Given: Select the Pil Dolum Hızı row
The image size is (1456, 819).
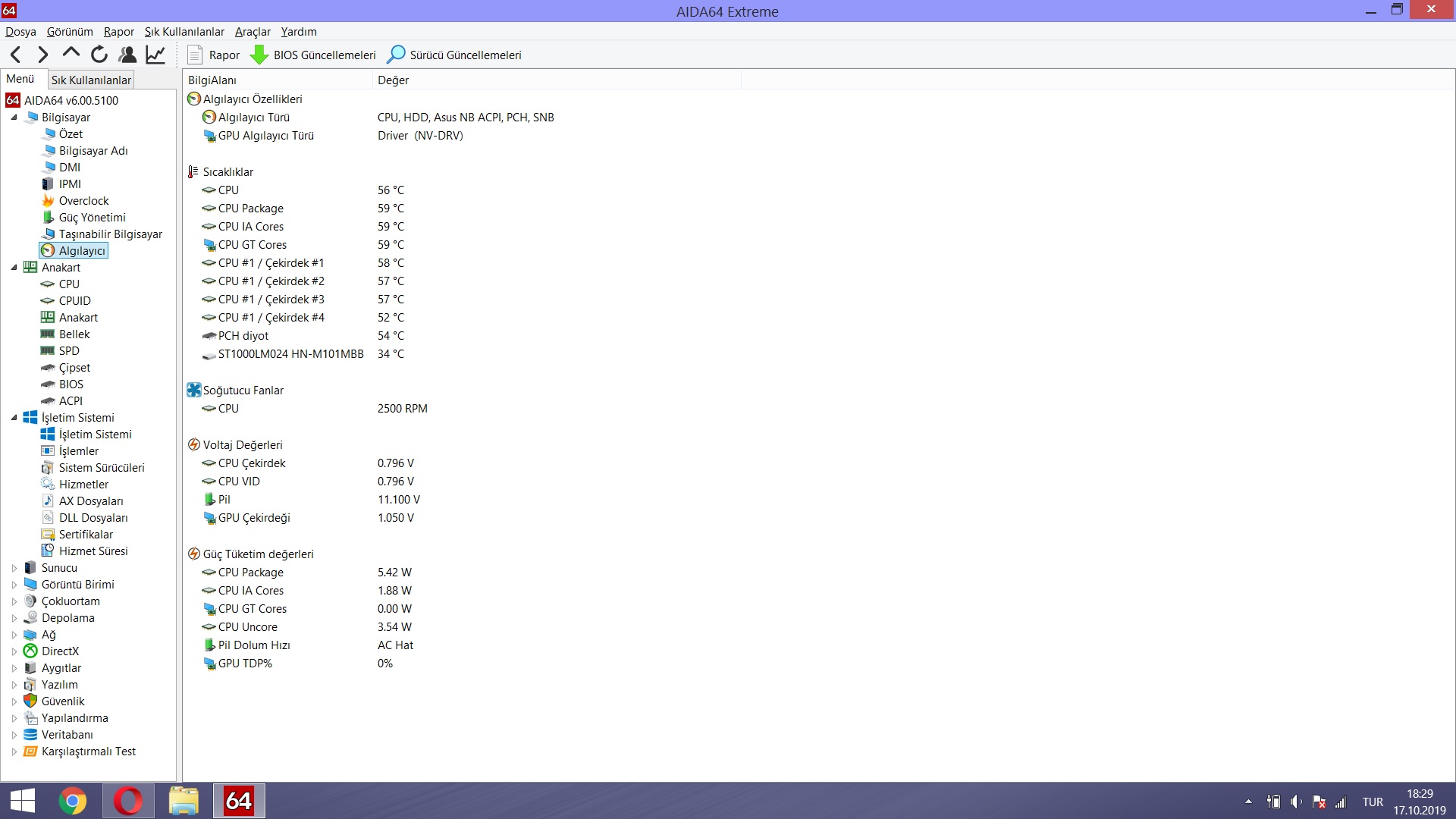Looking at the screenshot, I should tap(308, 645).
